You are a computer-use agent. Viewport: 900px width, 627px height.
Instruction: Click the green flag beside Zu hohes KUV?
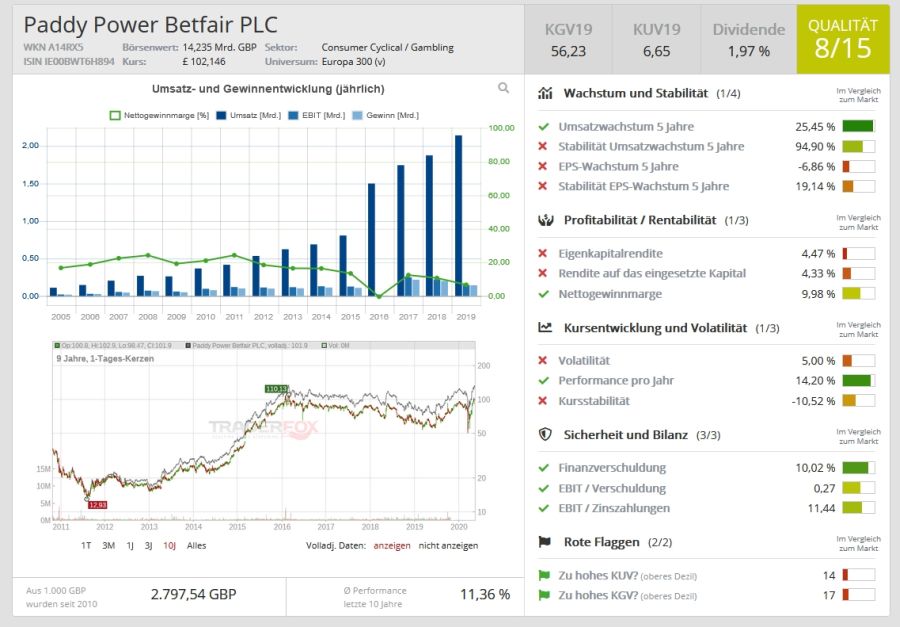point(544,575)
